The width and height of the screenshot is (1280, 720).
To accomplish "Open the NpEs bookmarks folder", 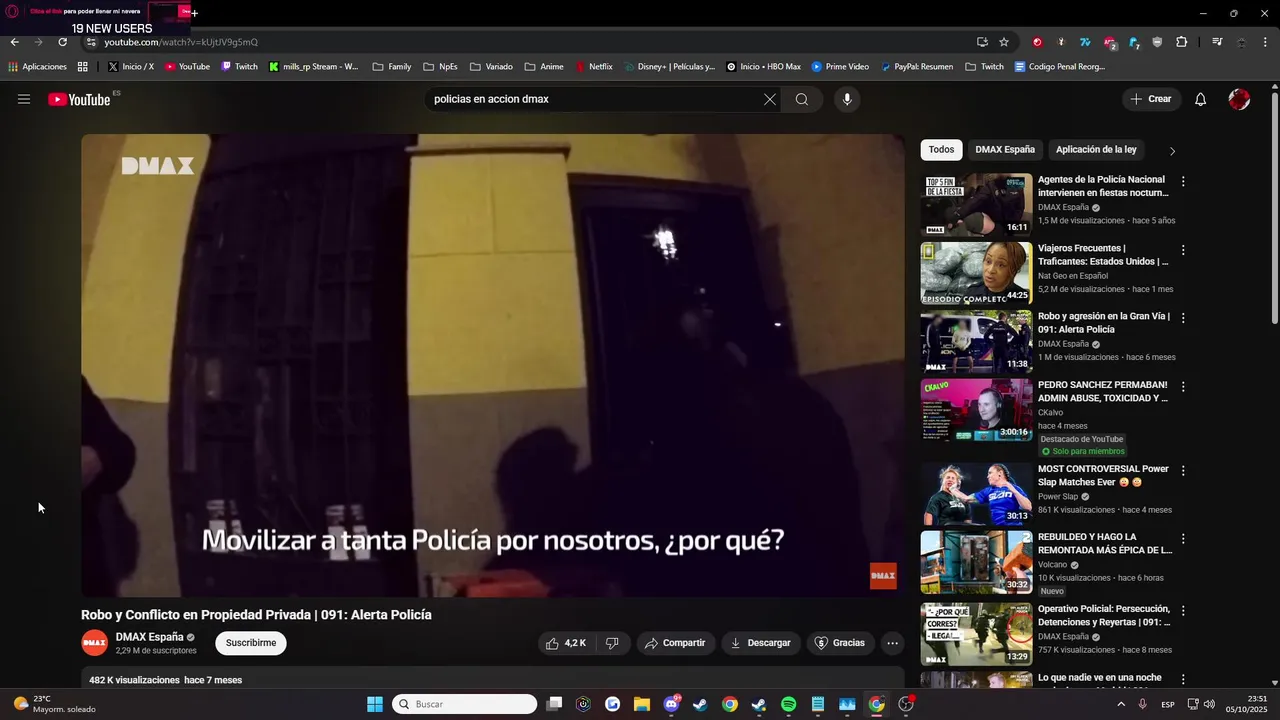I will pos(440,67).
